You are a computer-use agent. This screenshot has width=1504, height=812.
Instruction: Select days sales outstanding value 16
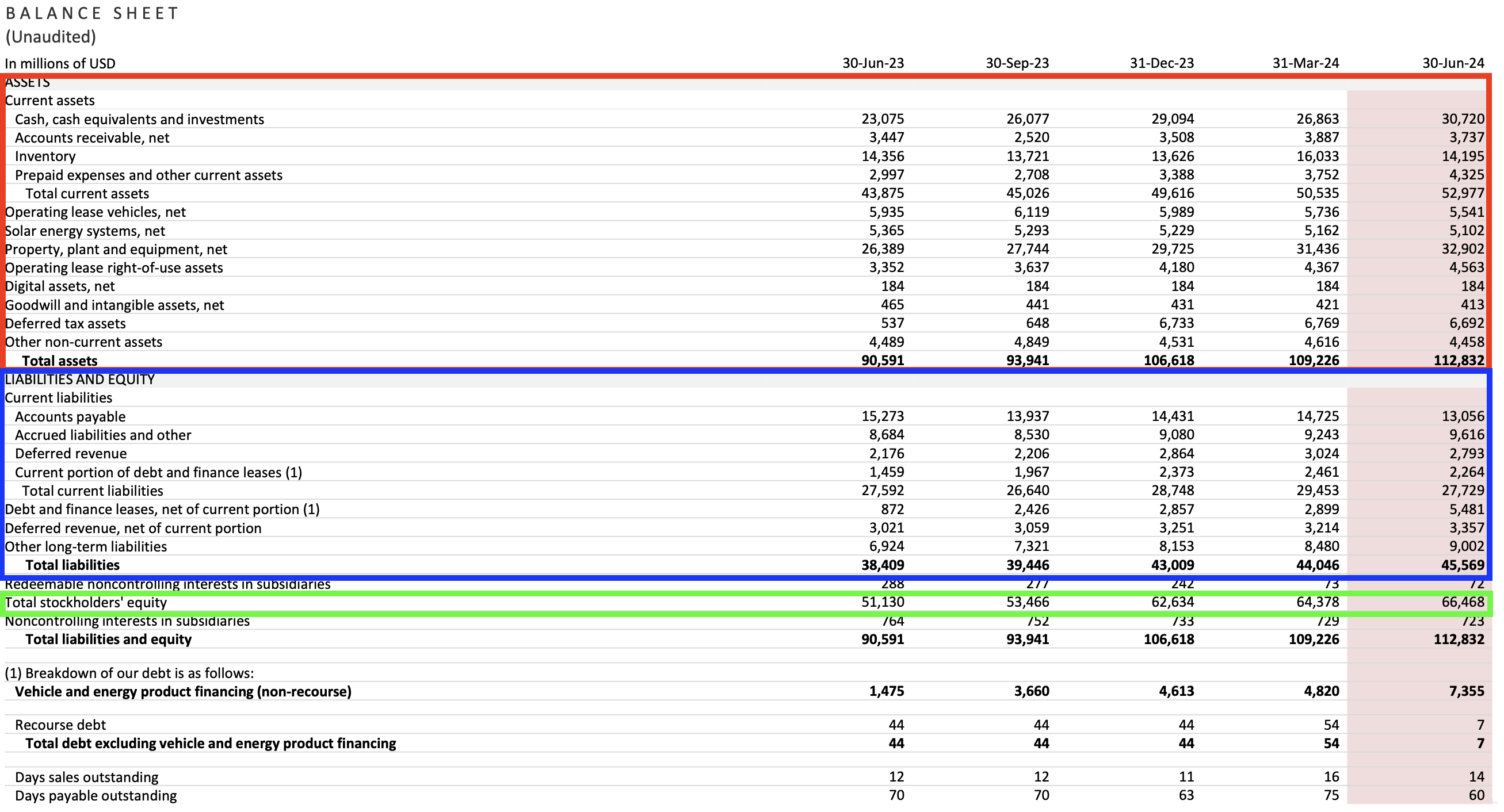[1331, 777]
